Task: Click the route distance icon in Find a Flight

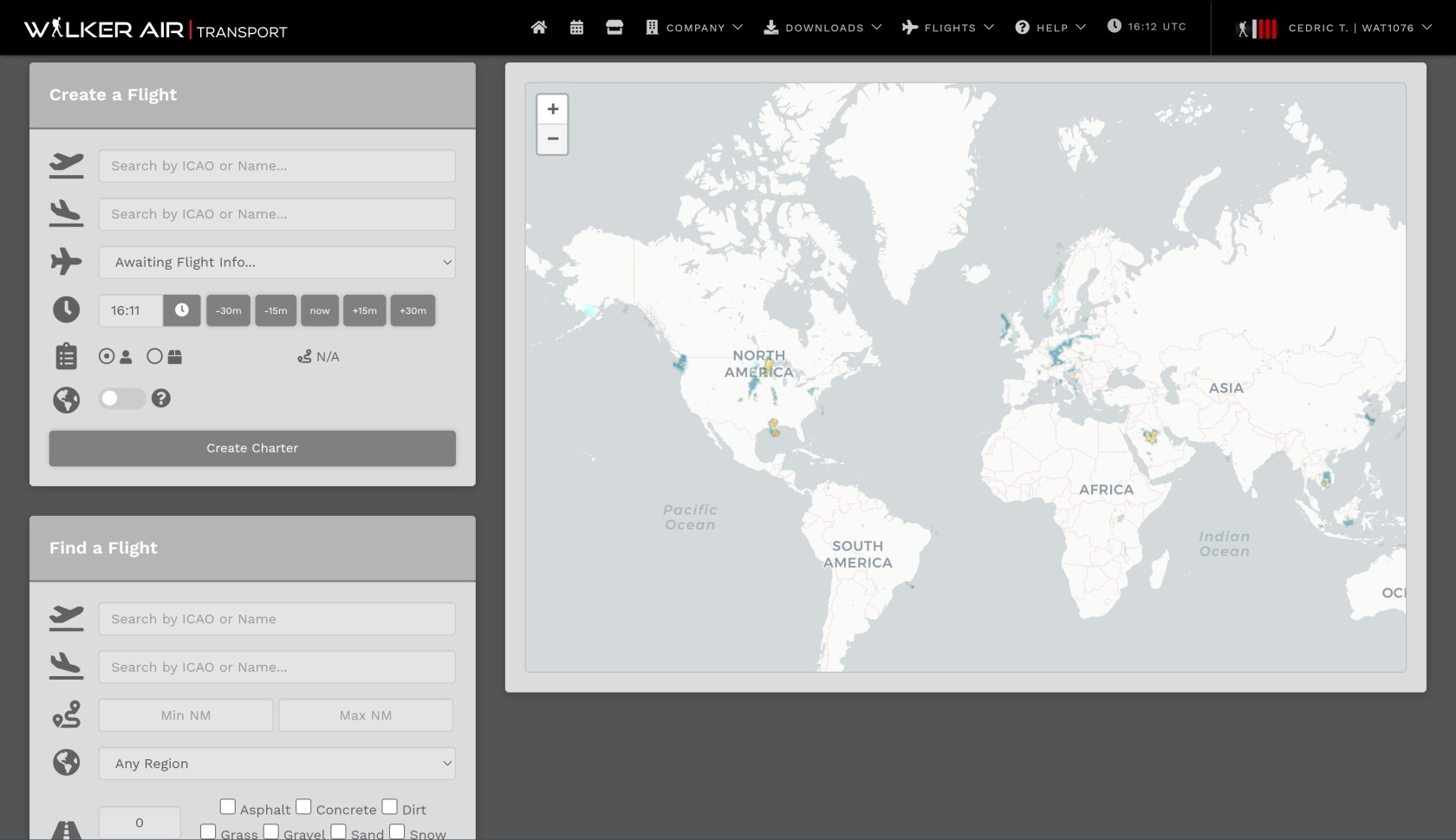Action: tap(67, 714)
